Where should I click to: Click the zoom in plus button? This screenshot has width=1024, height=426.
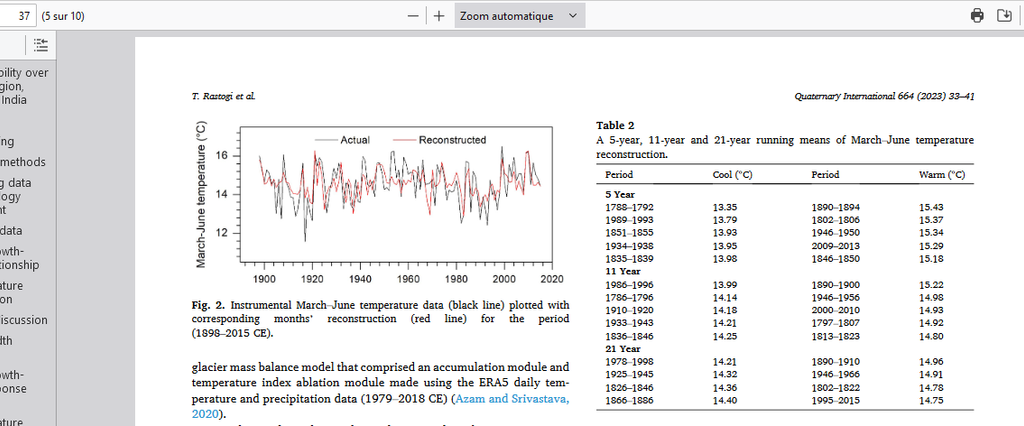click(438, 16)
